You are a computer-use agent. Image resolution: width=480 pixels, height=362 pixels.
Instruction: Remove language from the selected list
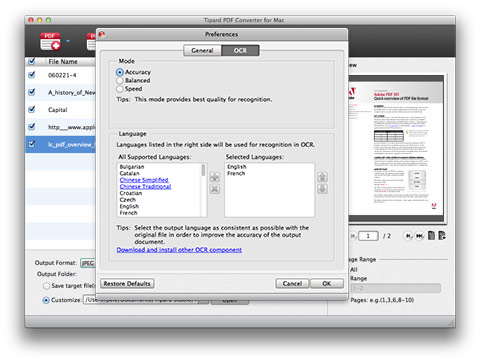tap(215, 189)
